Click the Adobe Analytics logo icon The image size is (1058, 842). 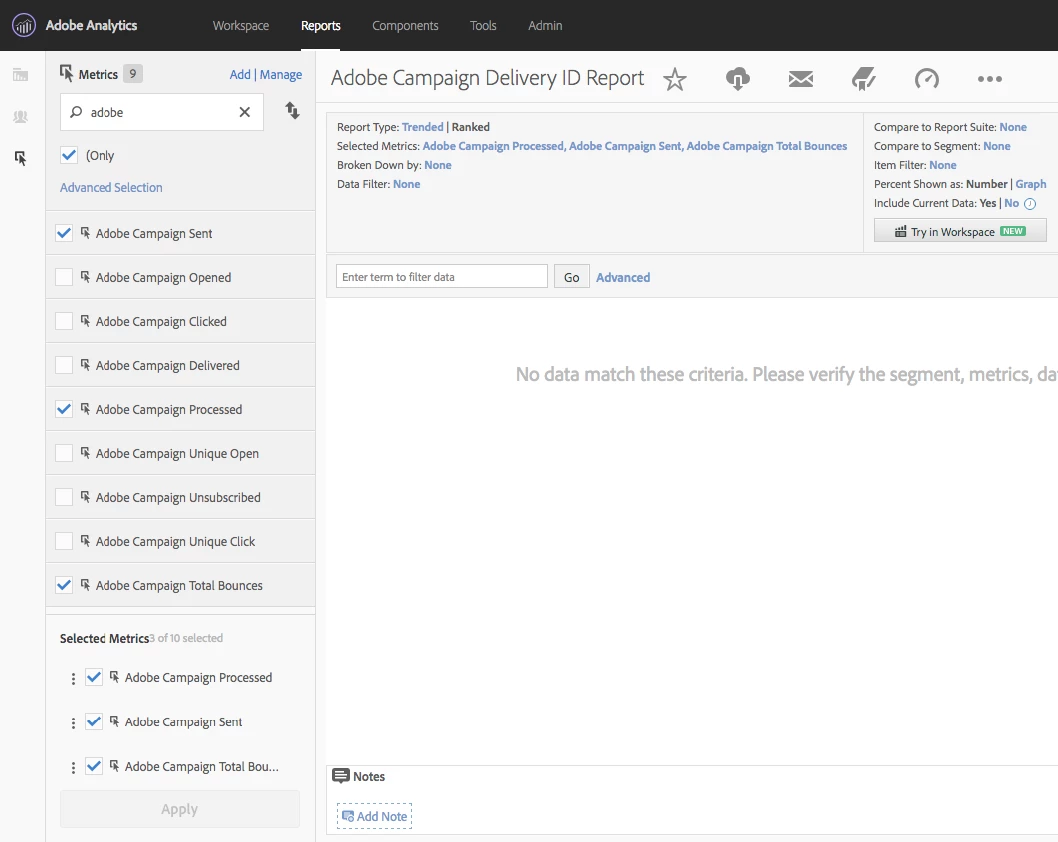(x=24, y=26)
